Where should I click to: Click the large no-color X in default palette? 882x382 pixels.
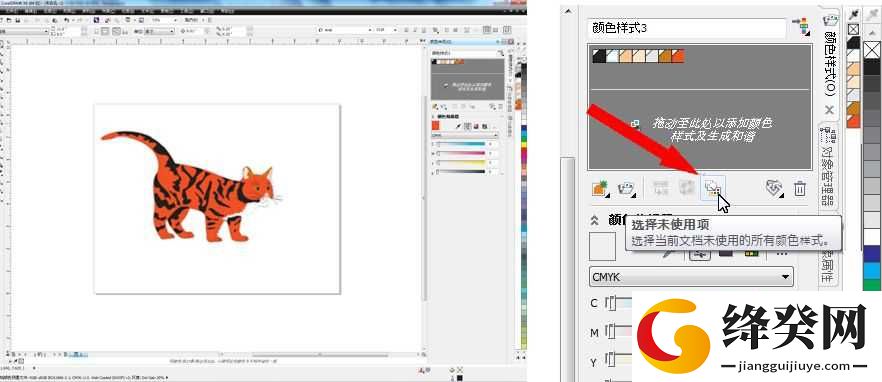tap(872, 51)
